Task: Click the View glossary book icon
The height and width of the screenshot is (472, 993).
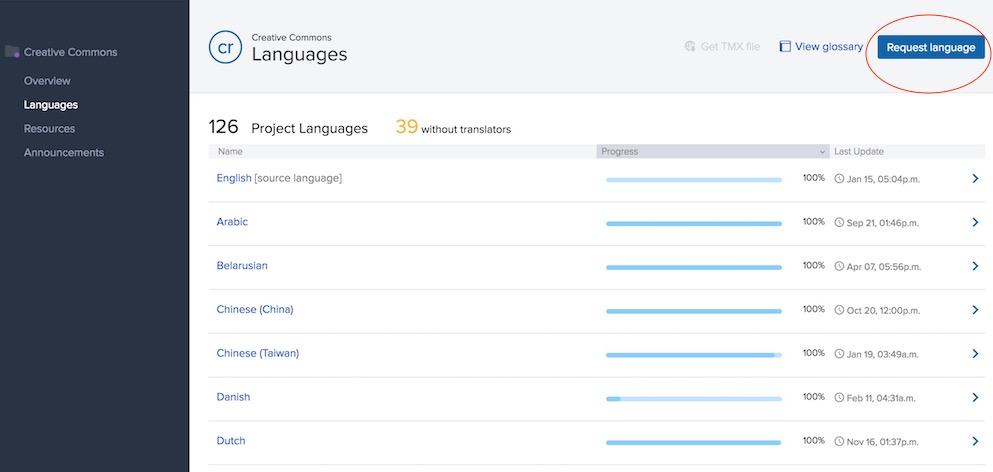Action: [785, 47]
